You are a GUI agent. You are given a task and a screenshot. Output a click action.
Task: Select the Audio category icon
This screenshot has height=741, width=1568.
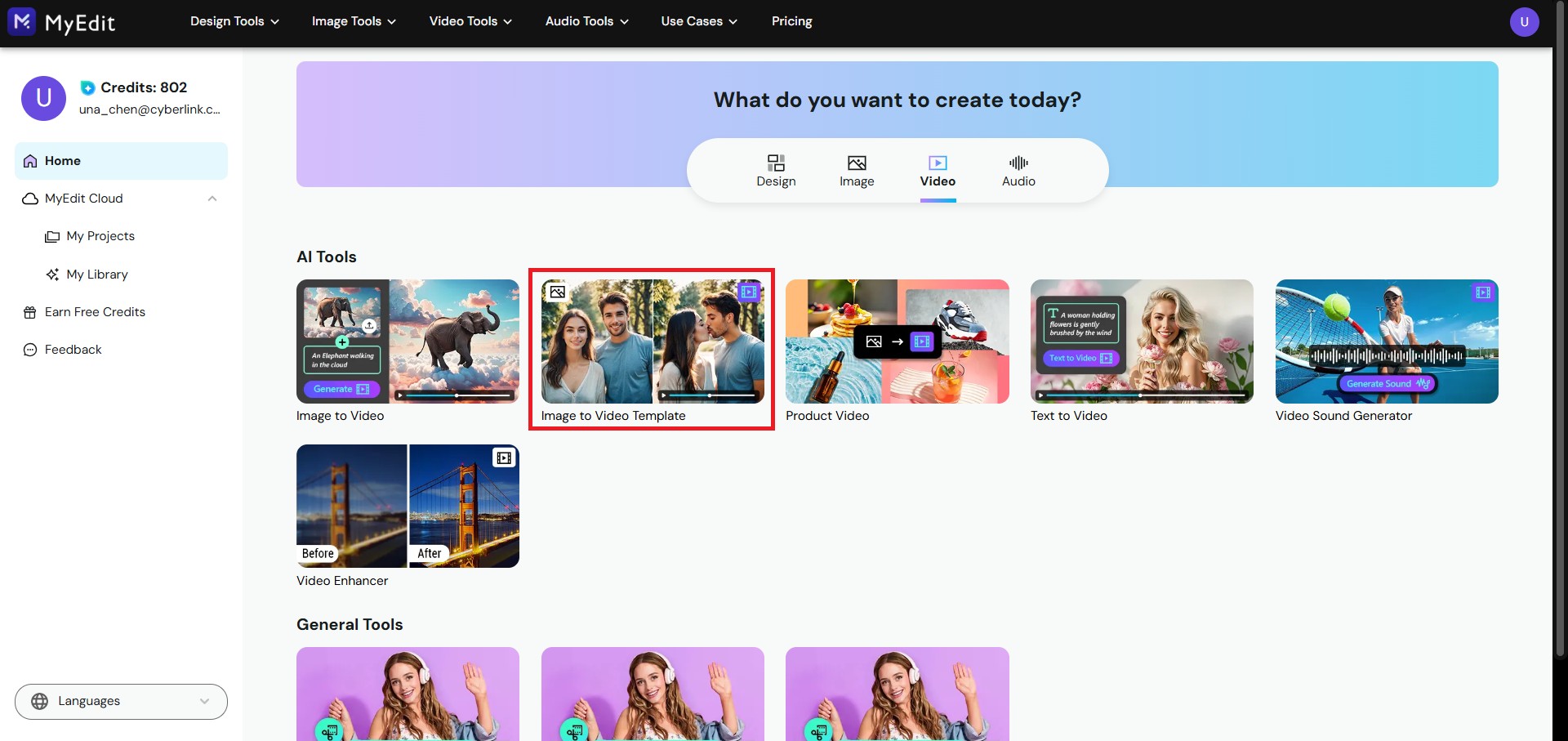[x=1018, y=163]
